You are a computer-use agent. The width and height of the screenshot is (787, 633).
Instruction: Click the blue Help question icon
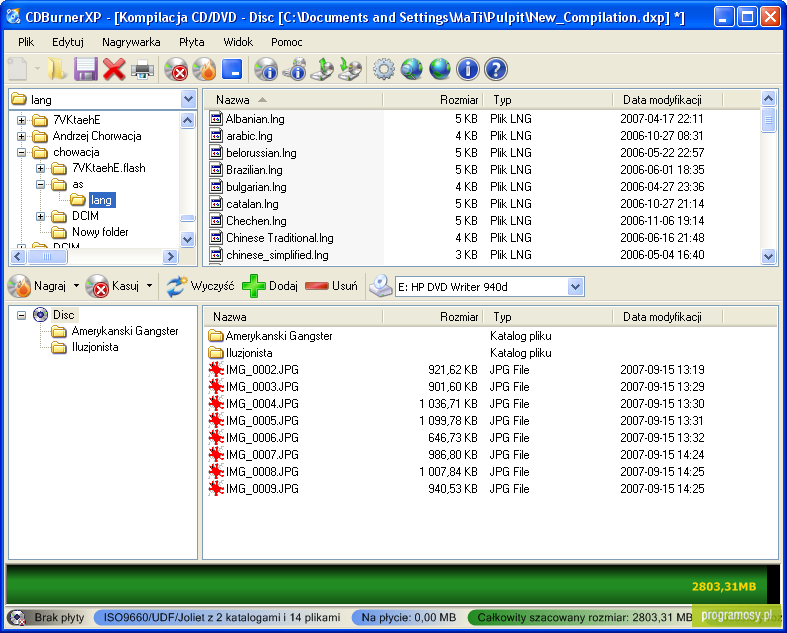coord(496,69)
